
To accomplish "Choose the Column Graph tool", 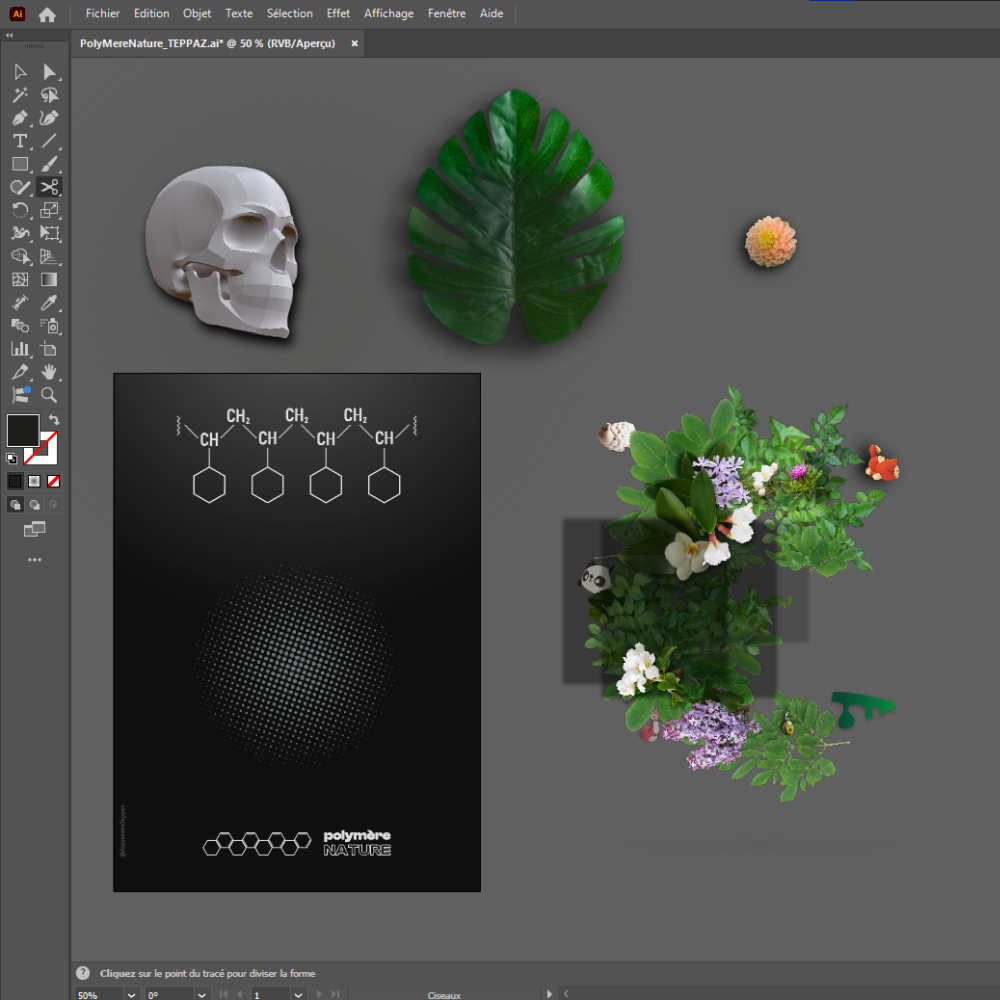I will 20,349.
